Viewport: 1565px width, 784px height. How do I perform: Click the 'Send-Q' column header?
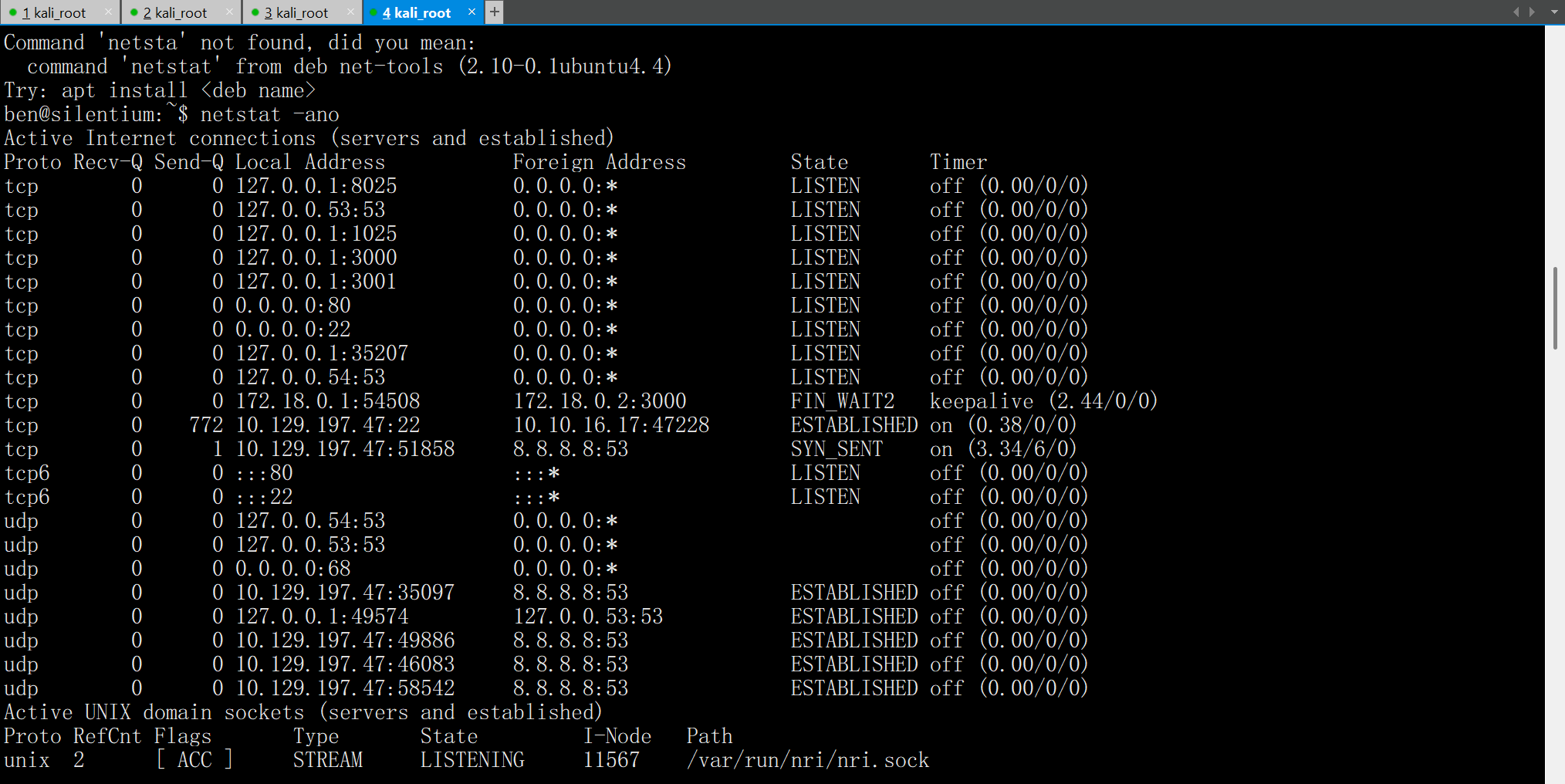tap(188, 162)
